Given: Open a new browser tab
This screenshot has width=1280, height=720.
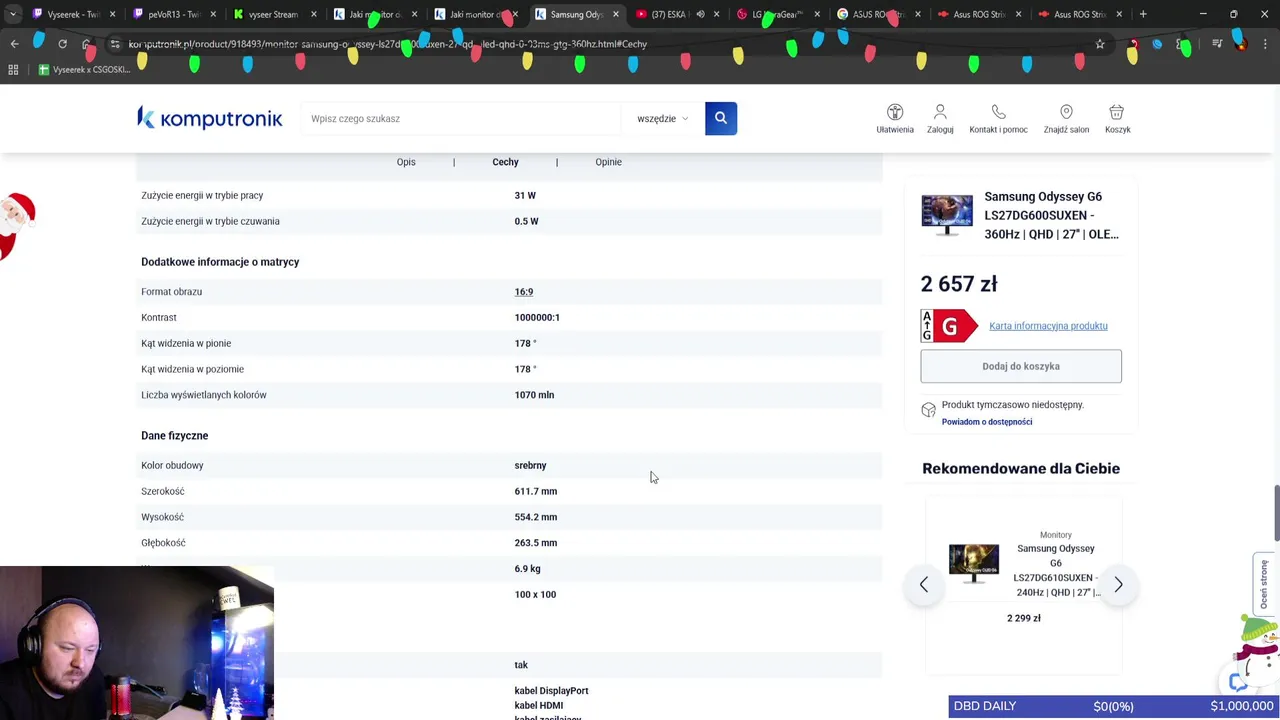Looking at the screenshot, I should (1143, 14).
